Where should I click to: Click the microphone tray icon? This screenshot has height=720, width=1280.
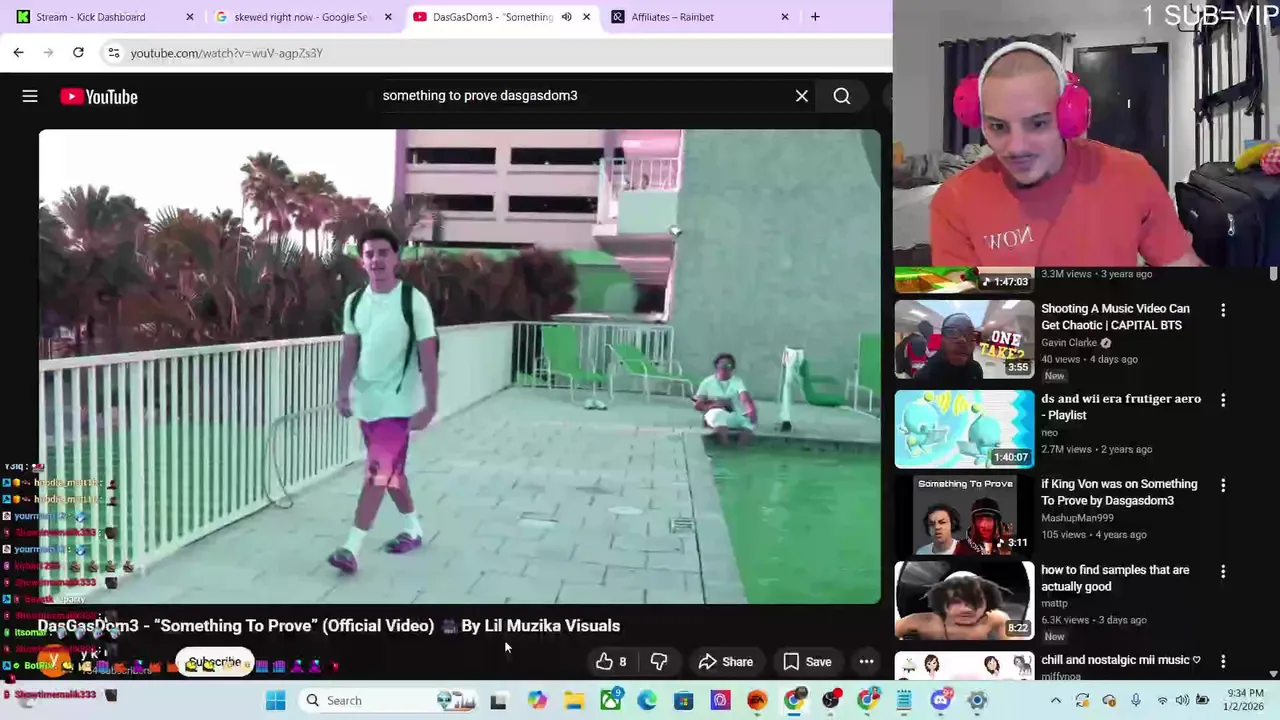[1135, 700]
